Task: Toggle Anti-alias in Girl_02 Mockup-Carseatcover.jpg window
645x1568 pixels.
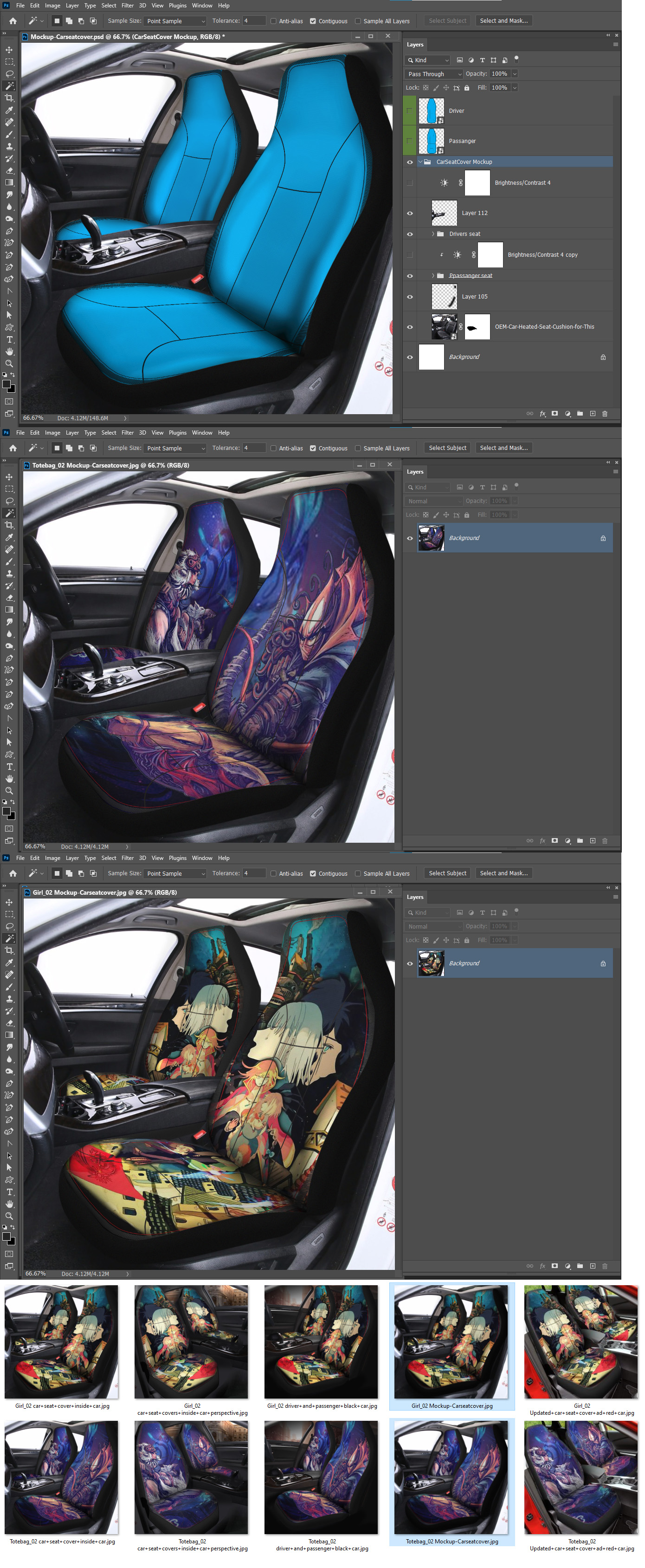Action: tap(273, 873)
